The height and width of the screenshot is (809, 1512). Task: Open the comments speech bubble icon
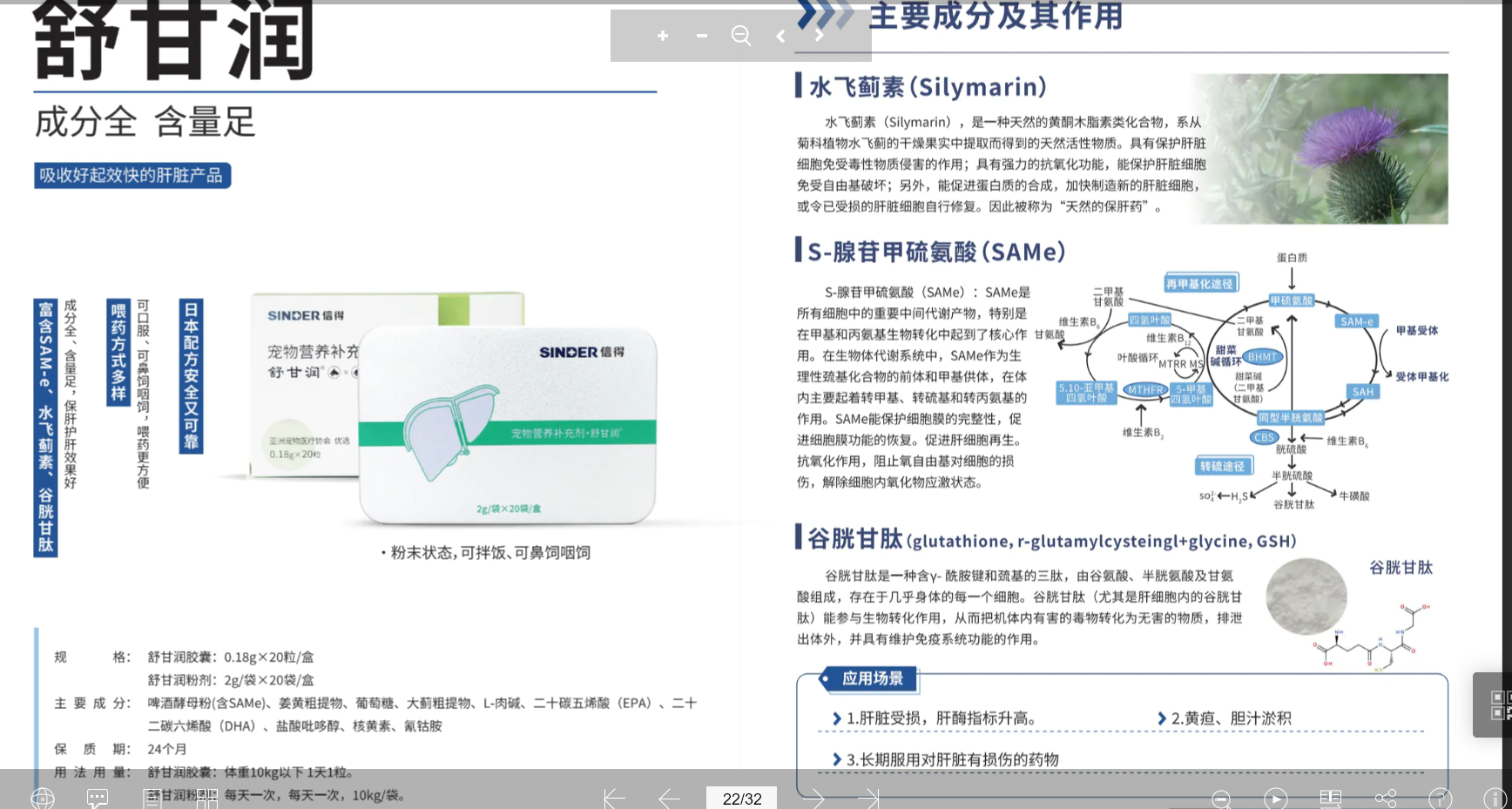click(98, 798)
